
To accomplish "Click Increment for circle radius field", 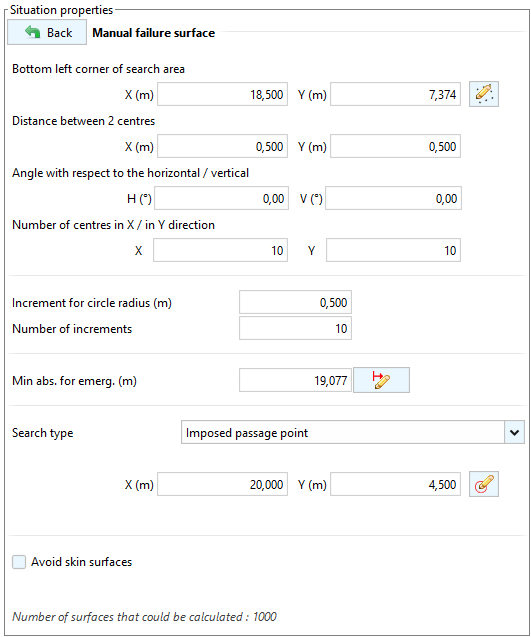I will (x=295, y=302).
